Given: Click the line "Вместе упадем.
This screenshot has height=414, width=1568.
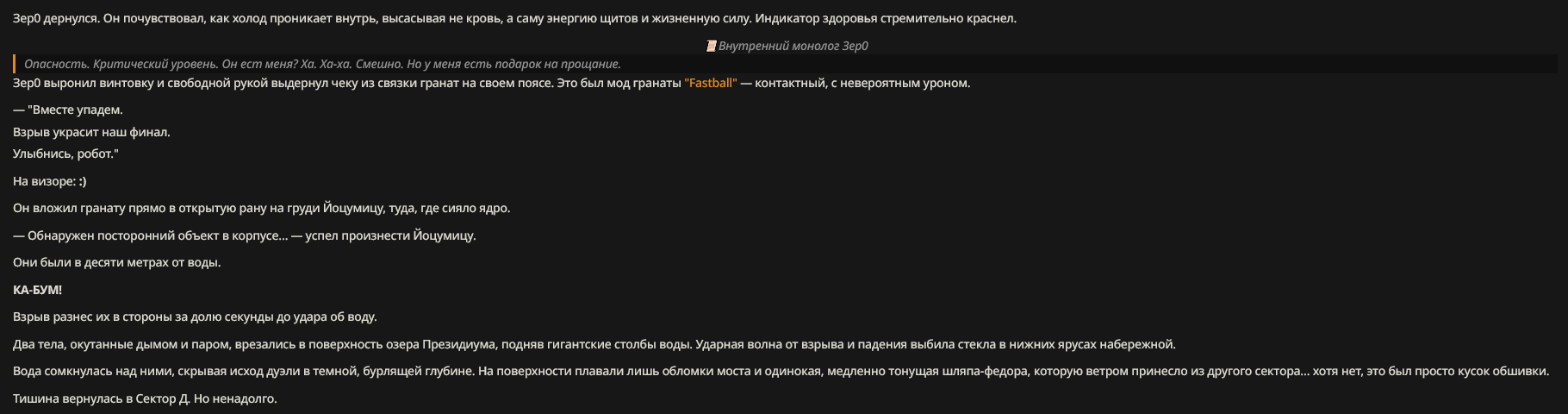Looking at the screenshot, I should (x=68, y=110).
